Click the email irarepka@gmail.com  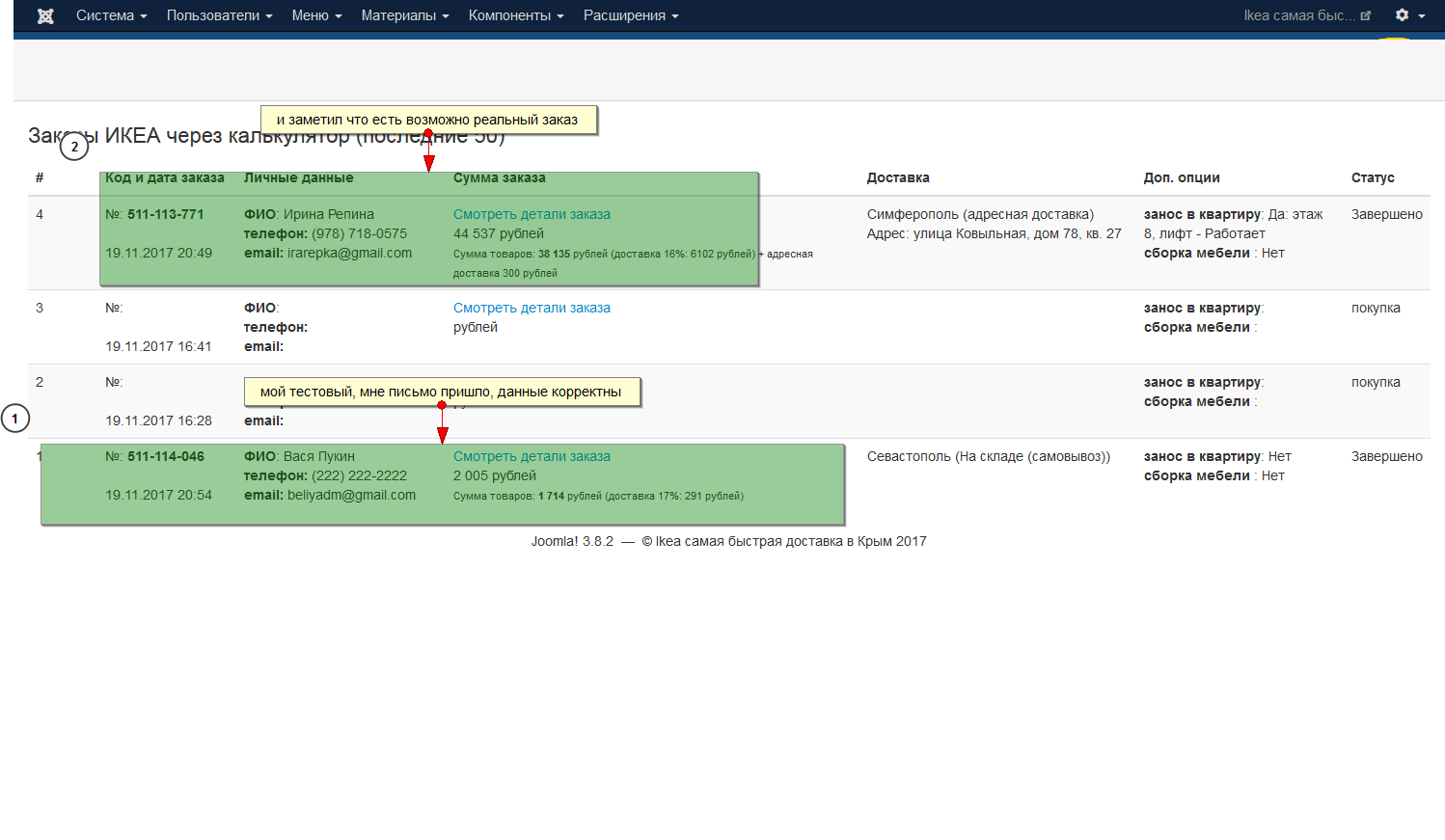coord(349,253)
